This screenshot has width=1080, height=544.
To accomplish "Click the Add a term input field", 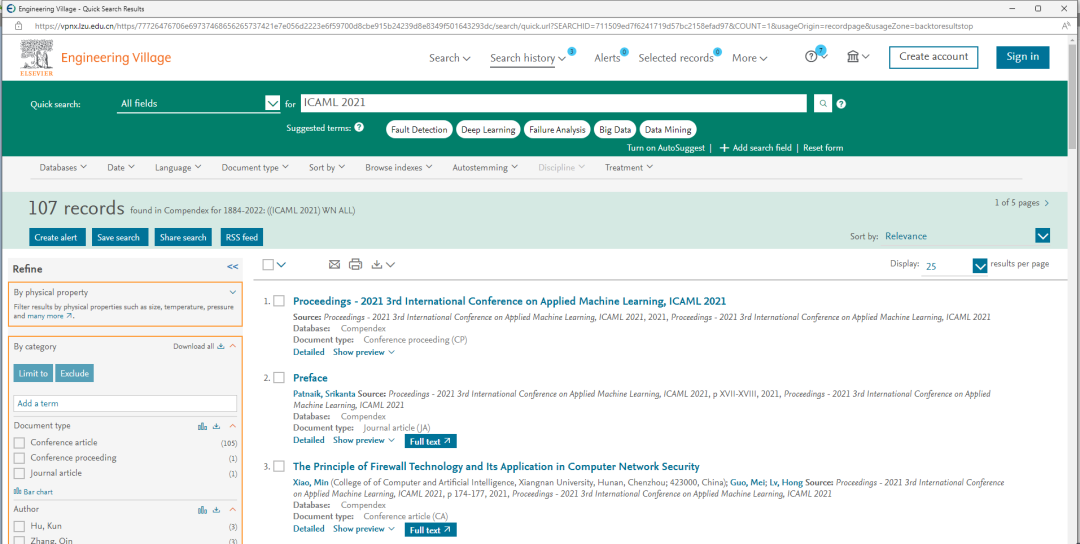I will [125, 404].
